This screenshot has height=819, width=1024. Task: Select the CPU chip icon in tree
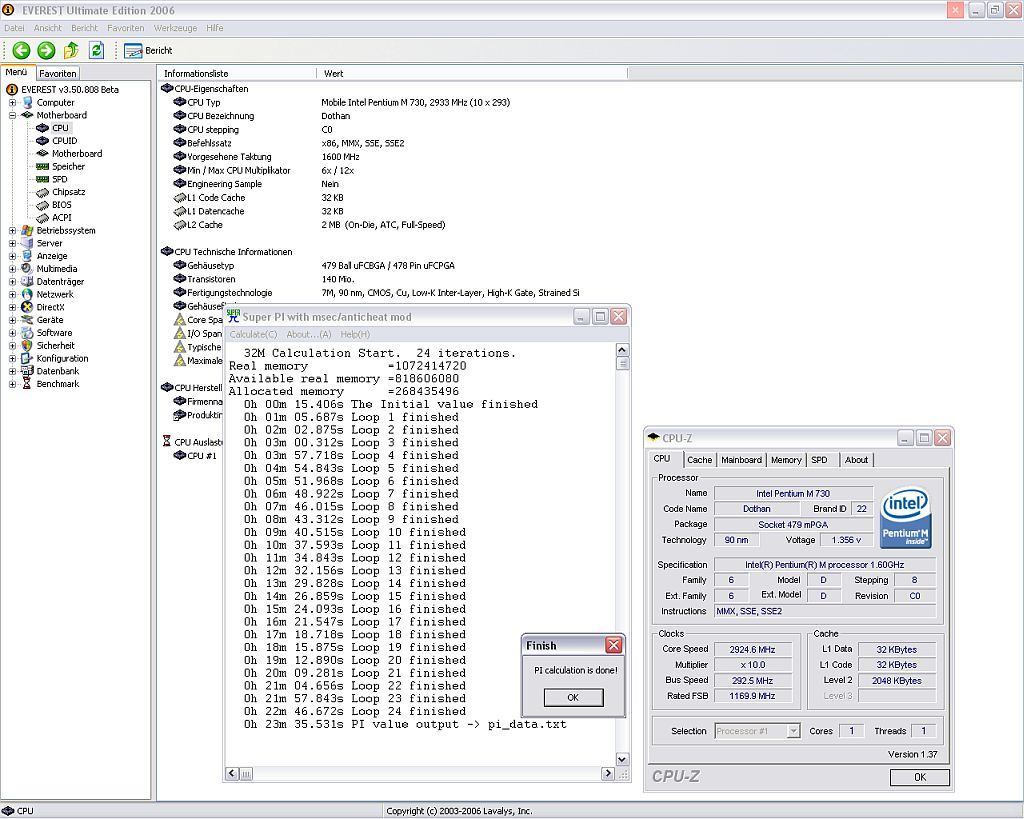click(x=42, y=128)
